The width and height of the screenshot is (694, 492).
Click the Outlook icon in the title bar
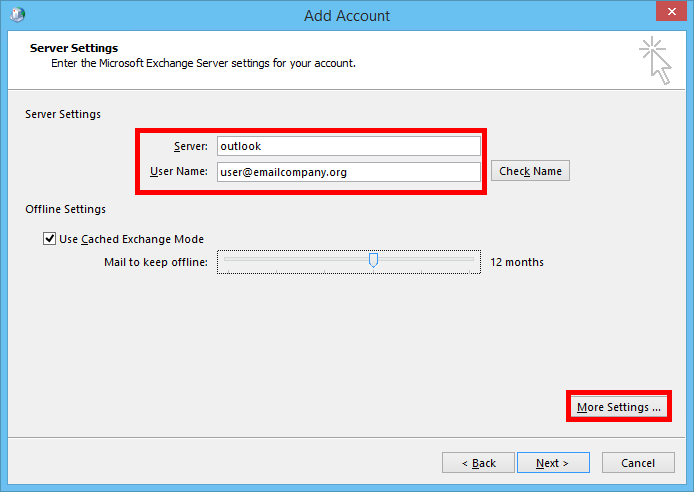click(18, 15)
